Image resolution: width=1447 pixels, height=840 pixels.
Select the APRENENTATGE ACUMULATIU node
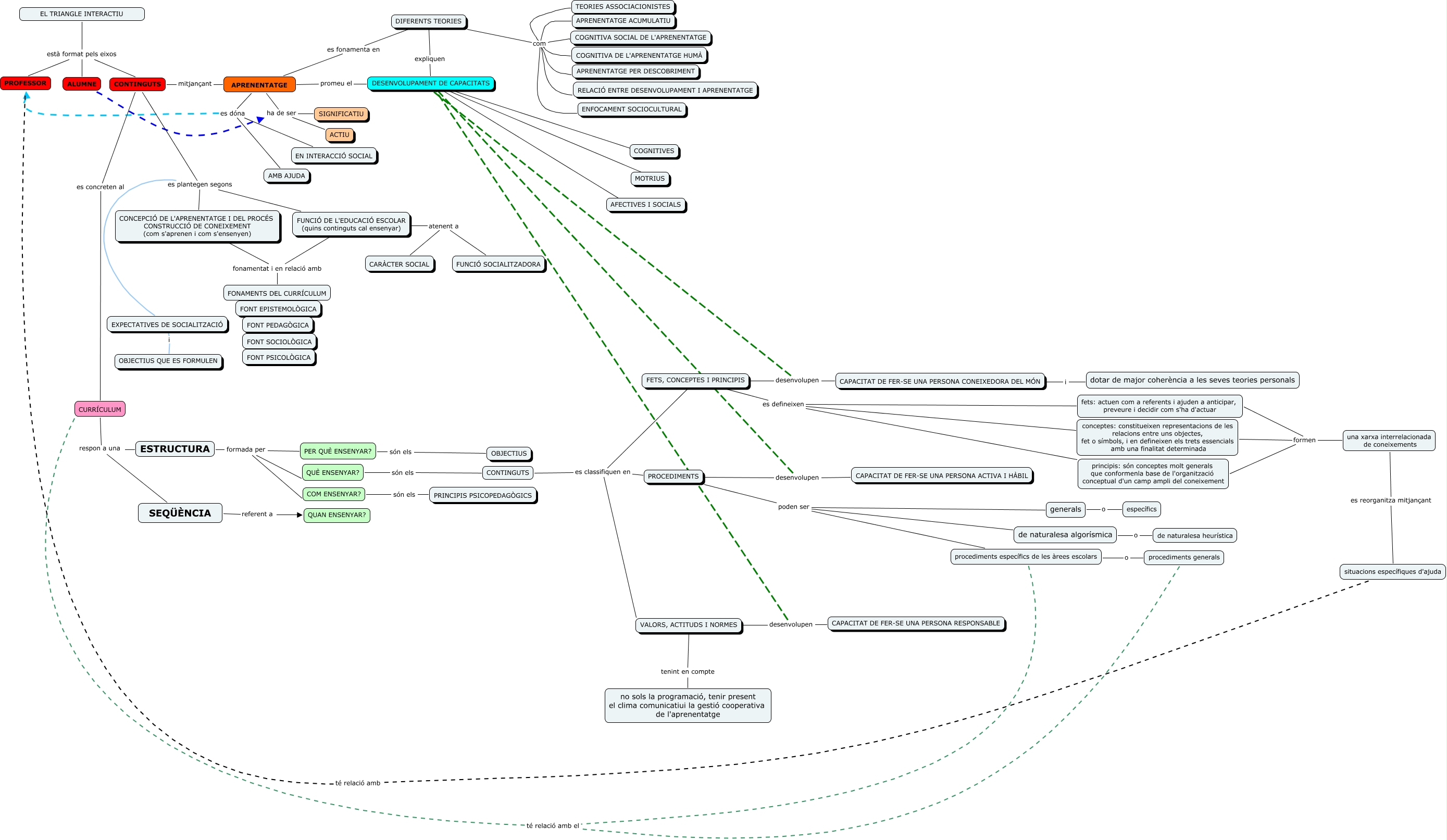tap(623, 21)
